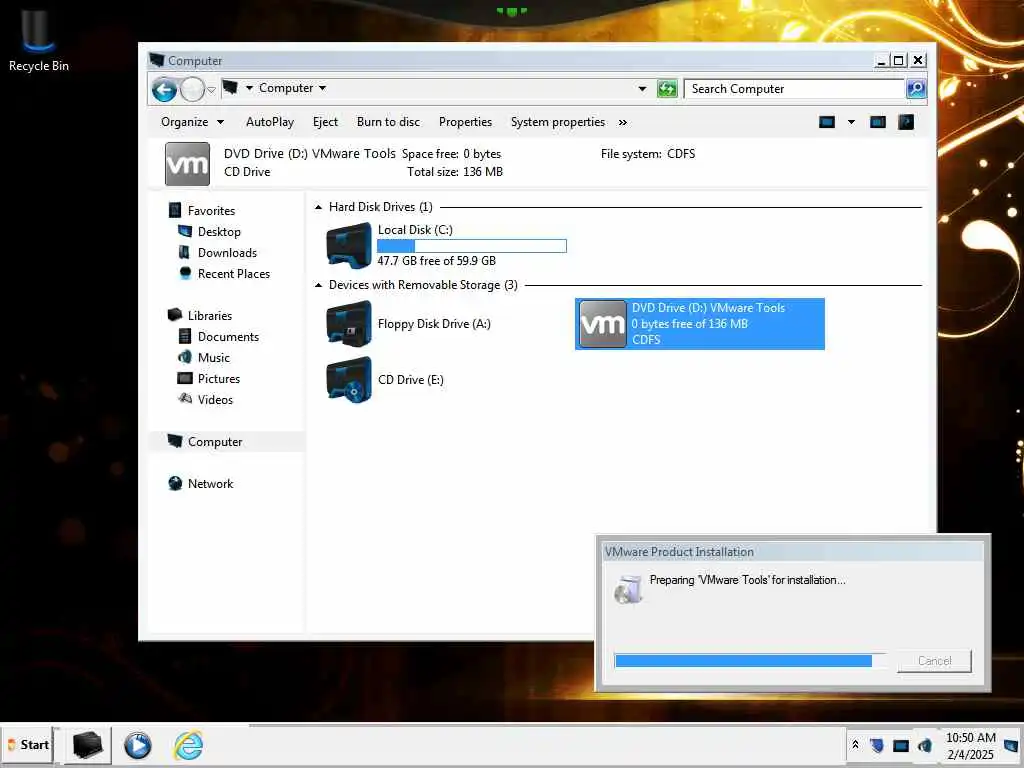Open the explorer icon pinned on taskbar
Viewport: 1024px width, 768px height.
pyautogui.click(x=88, y=745)
